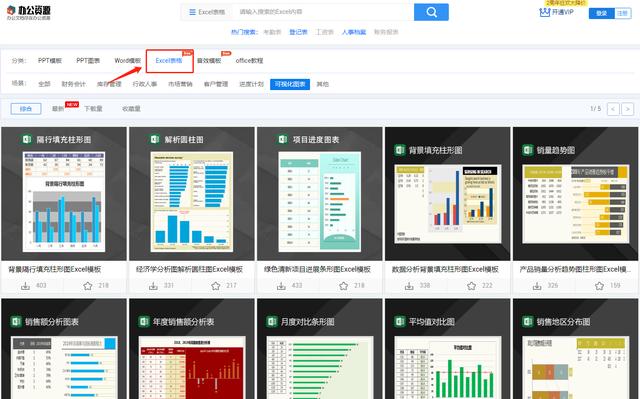Screen dimensions: 640x399
Task: Open the 年度销售额分析表 template thumbnail
Action: [192, 349]
